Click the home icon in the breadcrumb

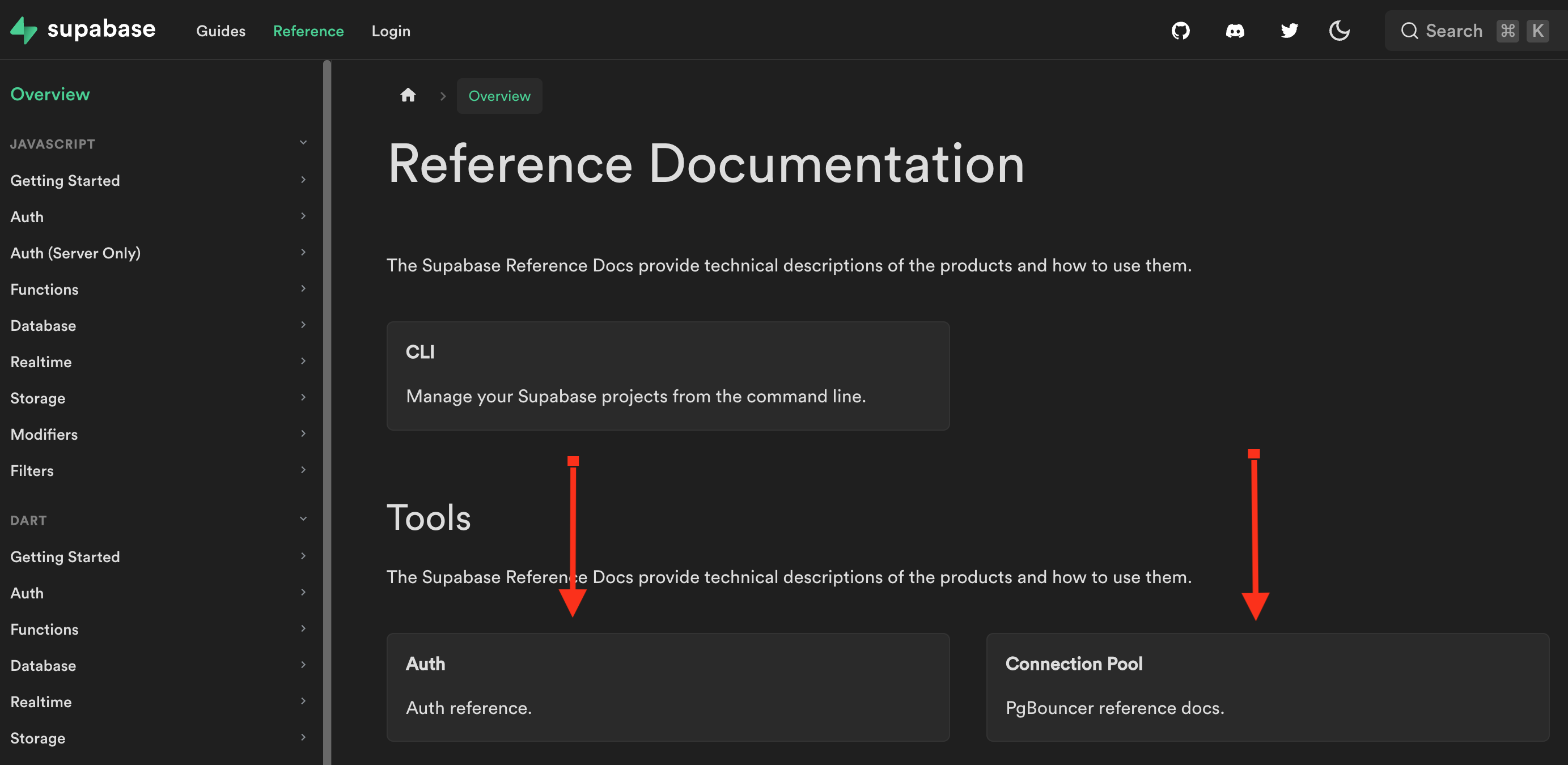(x=408, y=95)
